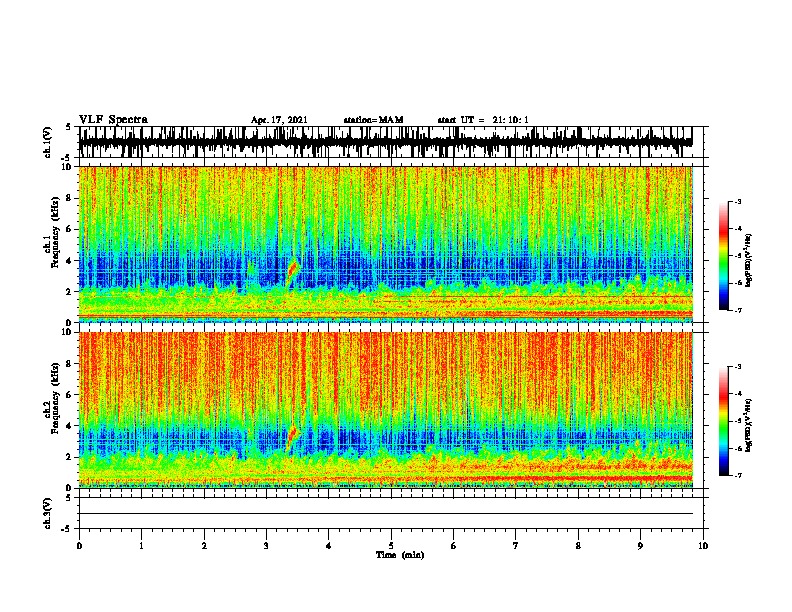Click the flat ch.3 signal line
Image resolution: width=792 pixels, height=612 pixels.
386,514
